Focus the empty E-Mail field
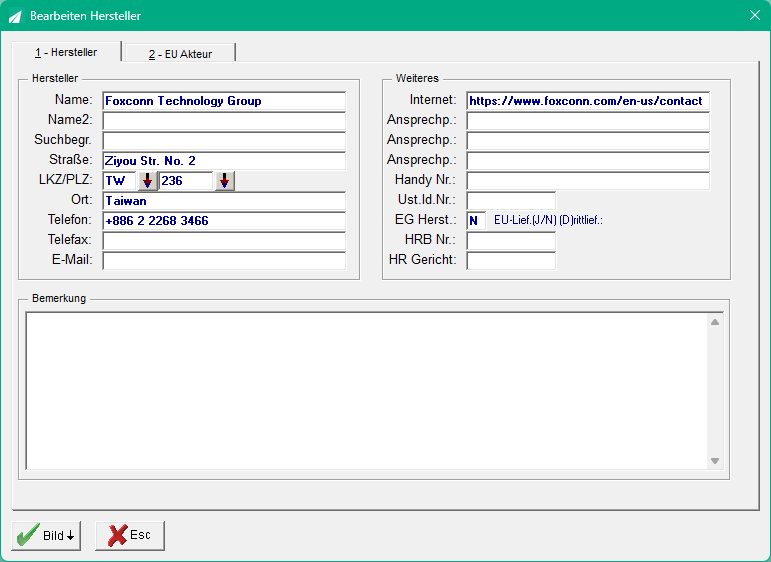Screen dimensions: 771x562 coord(224,261)
